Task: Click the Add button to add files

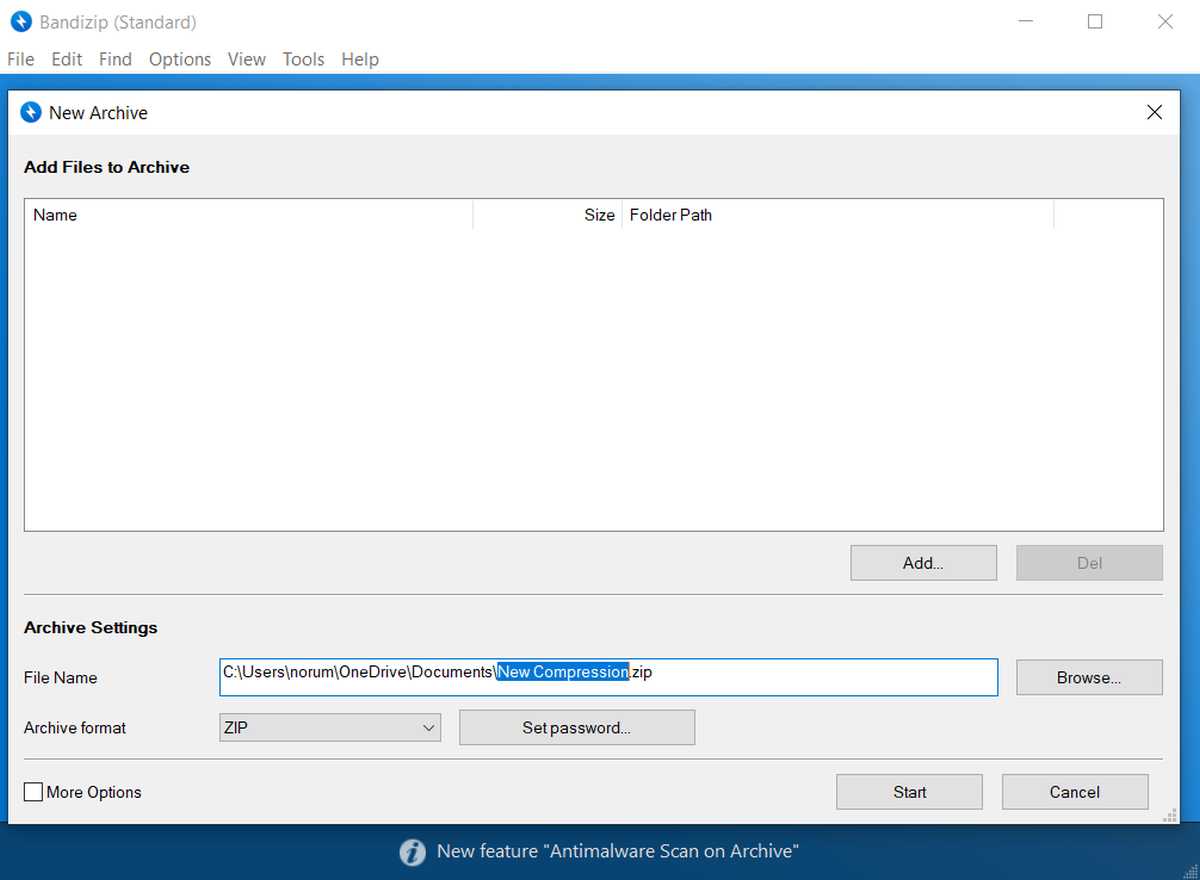Action: tap(922, 562)
